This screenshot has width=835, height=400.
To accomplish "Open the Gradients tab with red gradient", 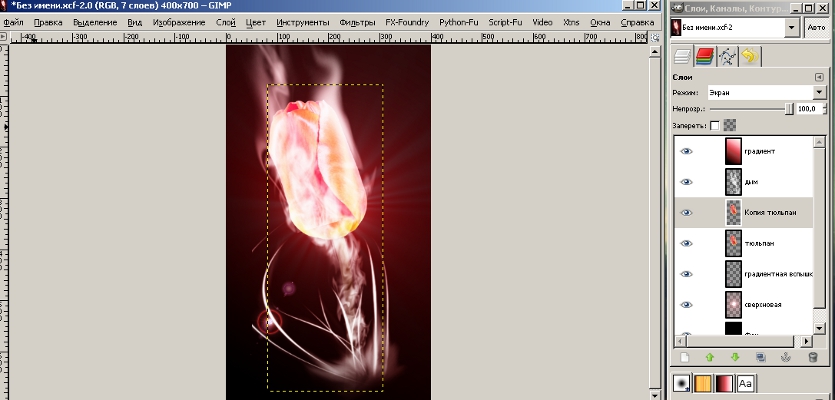I will (x=724, y=383).
